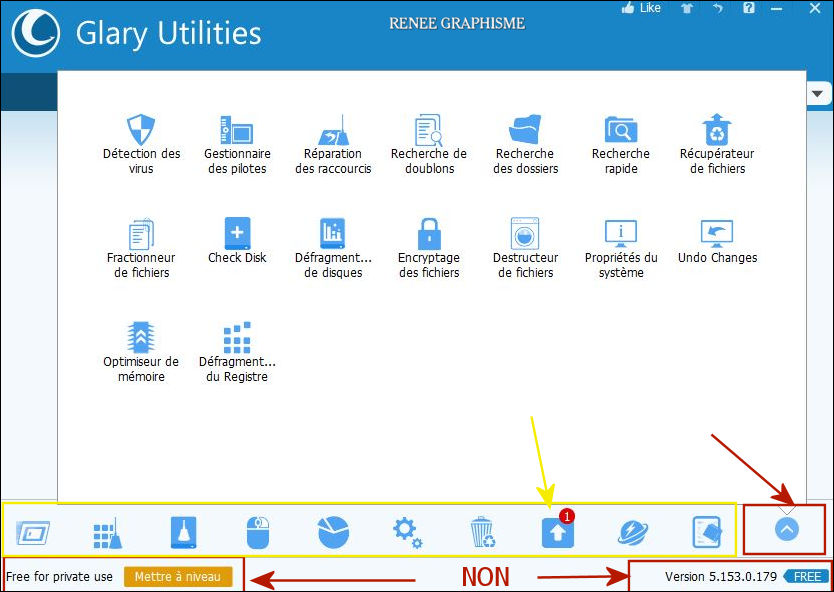The width and height of the screenshot is (834, 592).
Task: Open the Détection des virus tool
Action: pyautogui.click(x=141, y=144)
